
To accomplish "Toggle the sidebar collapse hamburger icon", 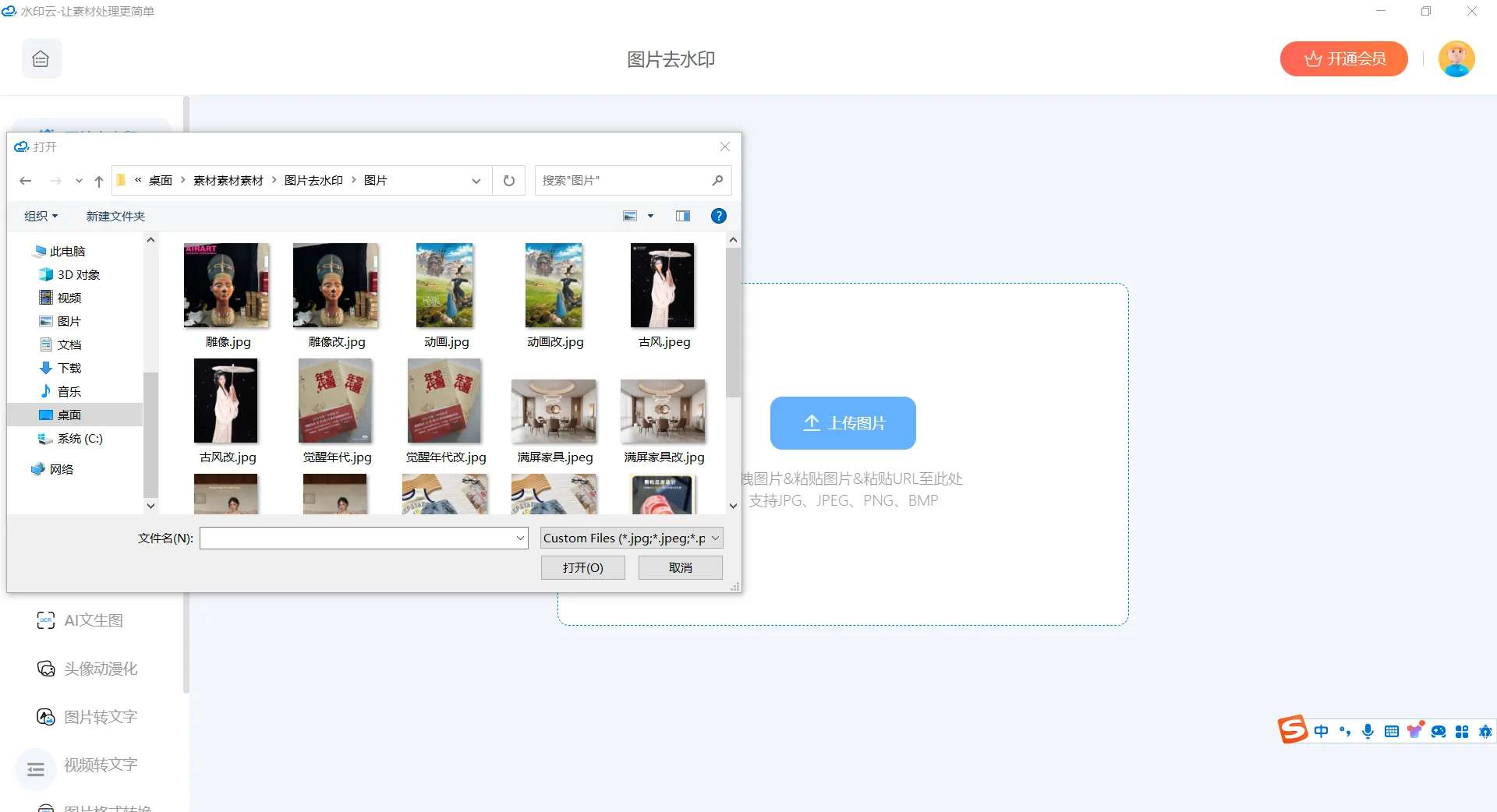I will pos(36,770).
